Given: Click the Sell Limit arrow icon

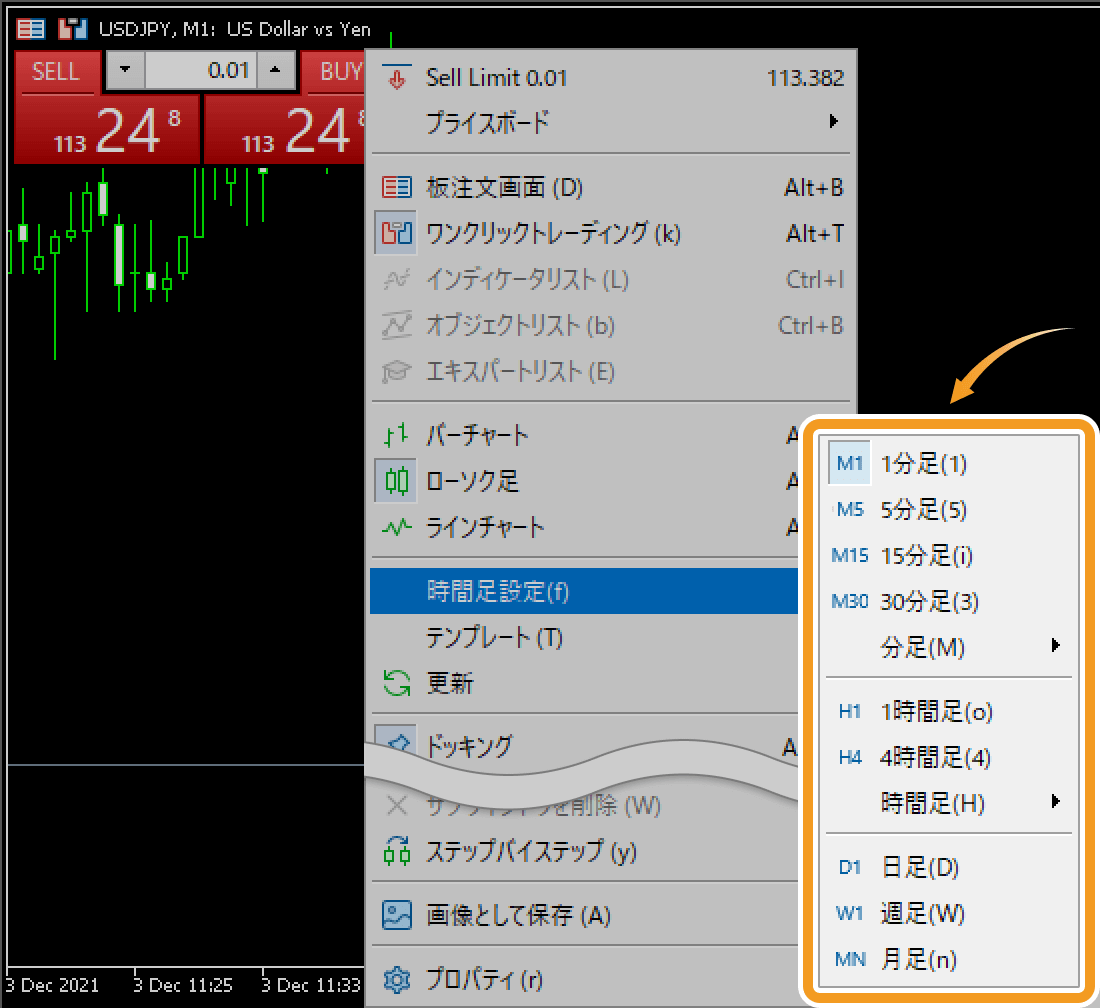Looking at the screenshot, I should [397, 78].
